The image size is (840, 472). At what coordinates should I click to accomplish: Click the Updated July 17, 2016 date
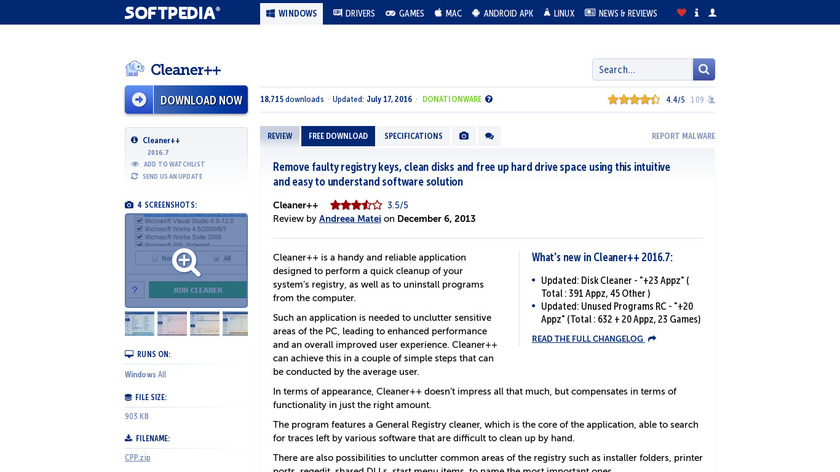(x=372, y=99)
